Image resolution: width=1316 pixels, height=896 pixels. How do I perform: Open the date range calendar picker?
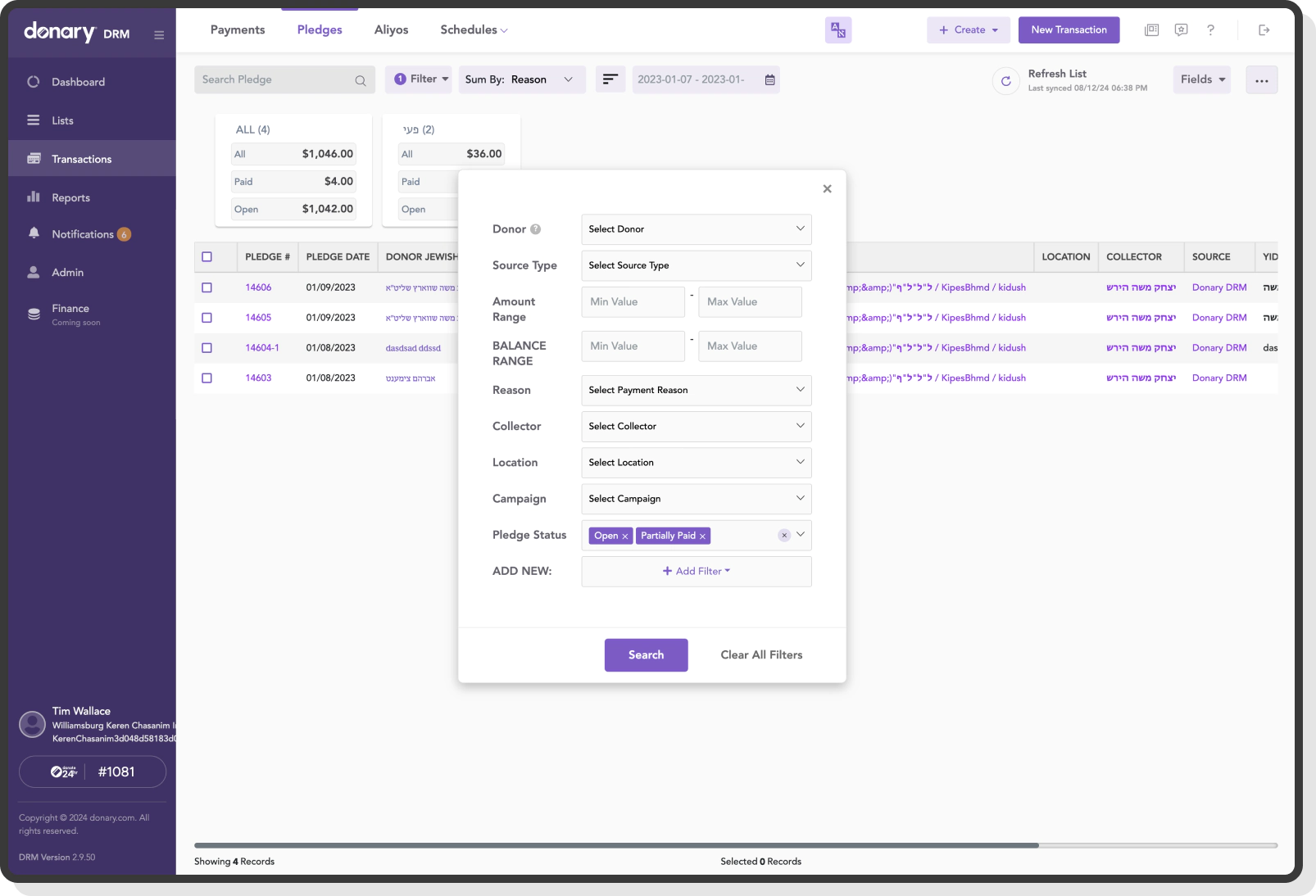768,79
